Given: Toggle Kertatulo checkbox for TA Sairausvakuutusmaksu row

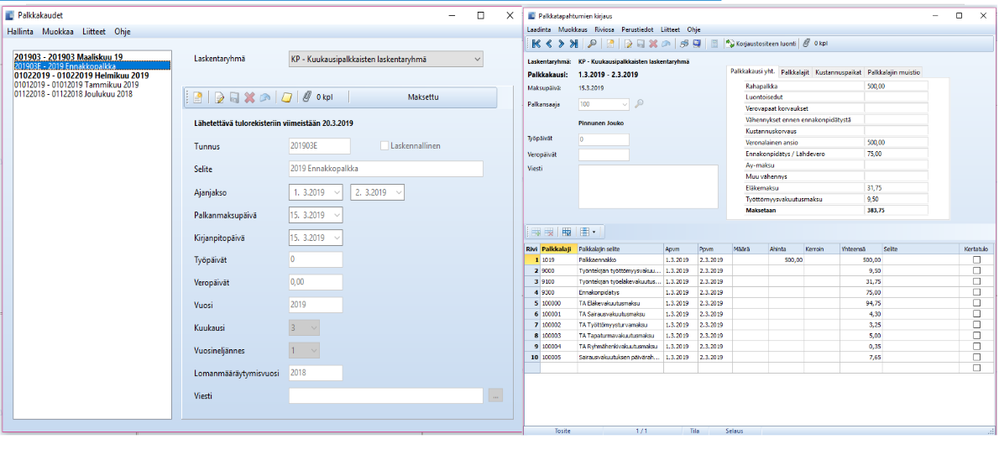Looking at the screenshot, I should point(977,314).
